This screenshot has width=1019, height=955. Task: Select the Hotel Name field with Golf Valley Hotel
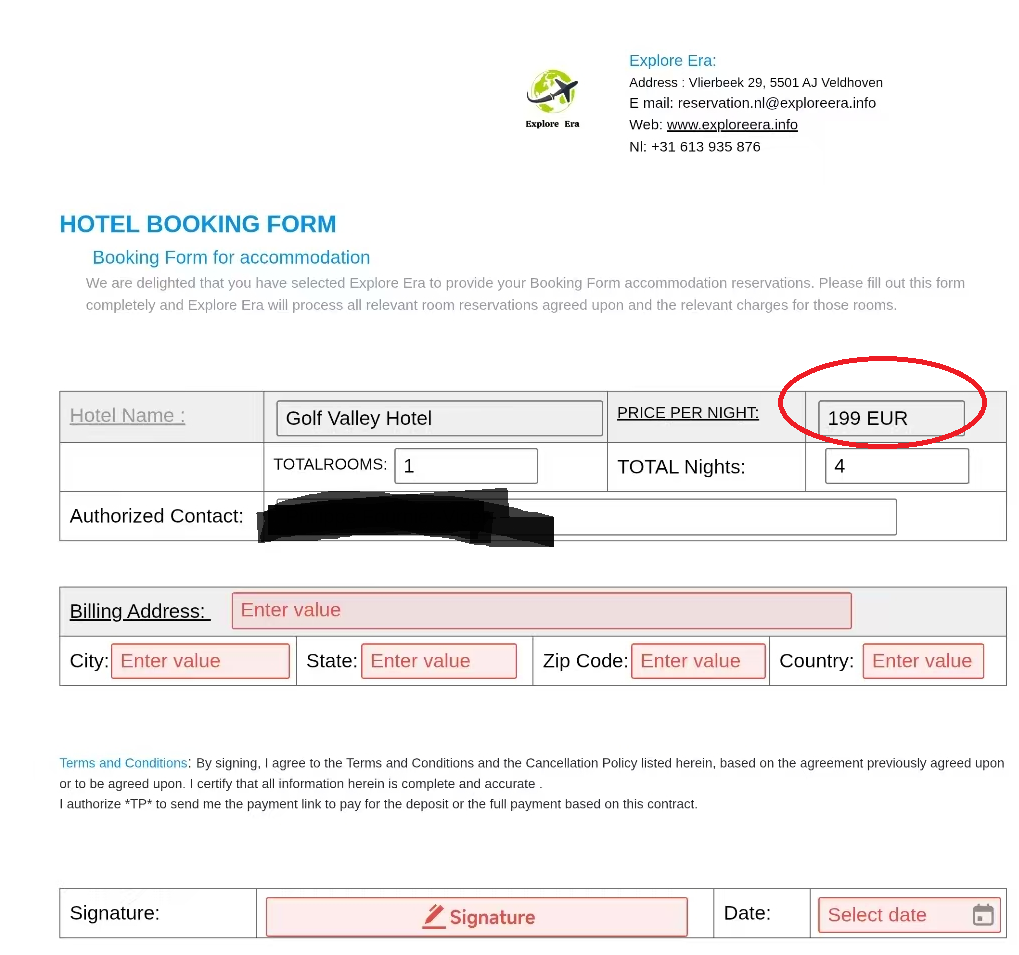[439, 418]
